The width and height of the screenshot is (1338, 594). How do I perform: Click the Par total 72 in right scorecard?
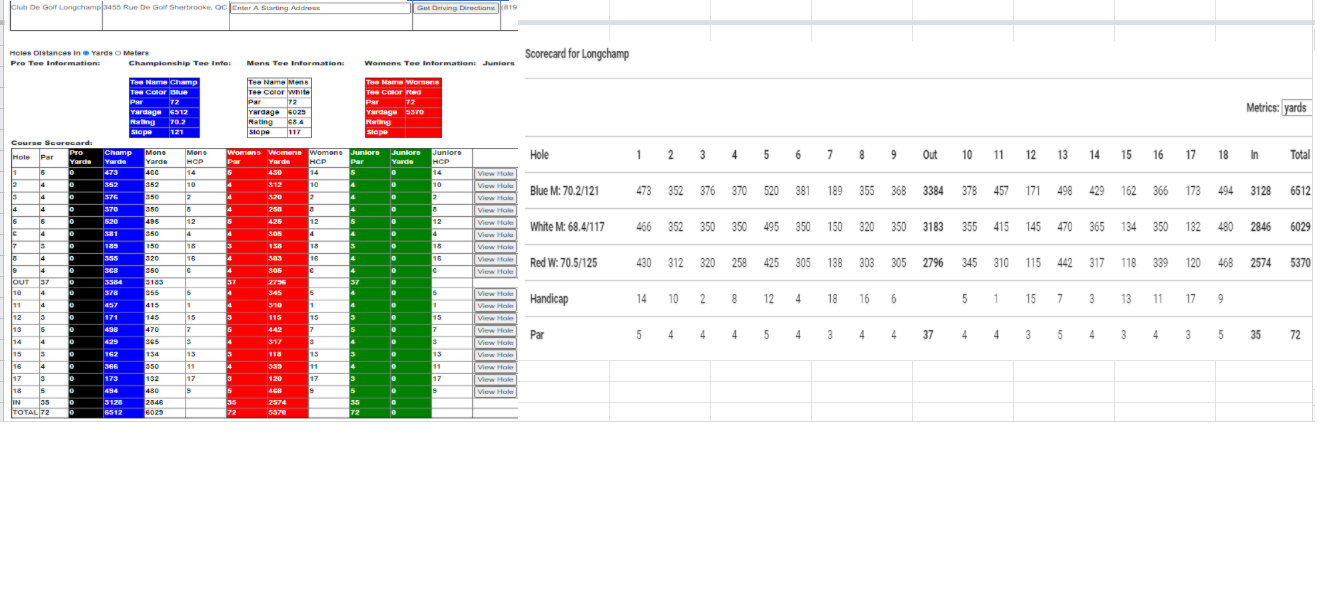1295,335
